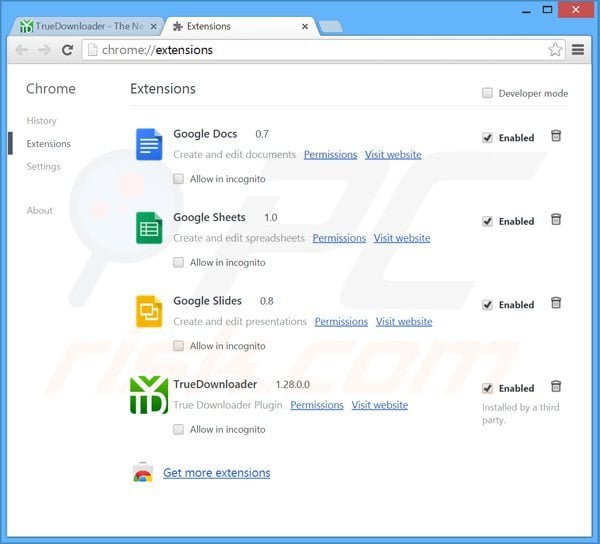
Task: Click the Google Docs extension icon
Action: (x=149, y=144)
